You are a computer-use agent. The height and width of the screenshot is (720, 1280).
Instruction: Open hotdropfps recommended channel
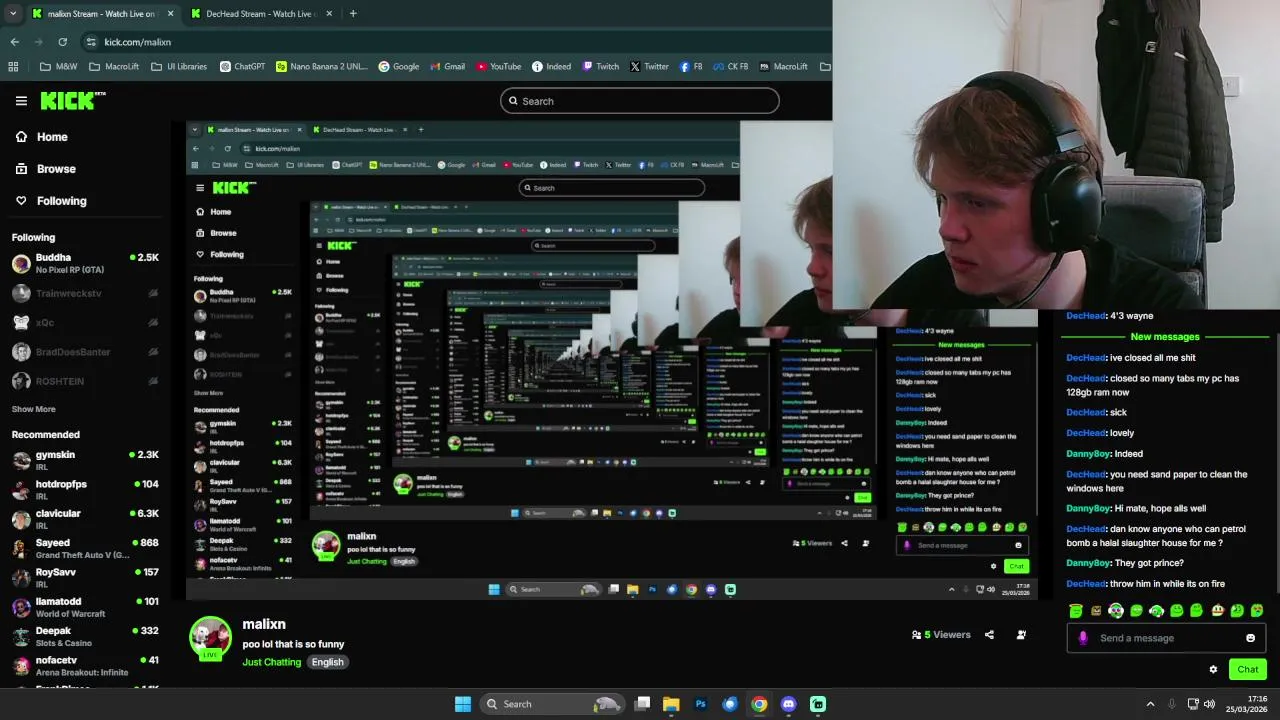pos(85,489)
